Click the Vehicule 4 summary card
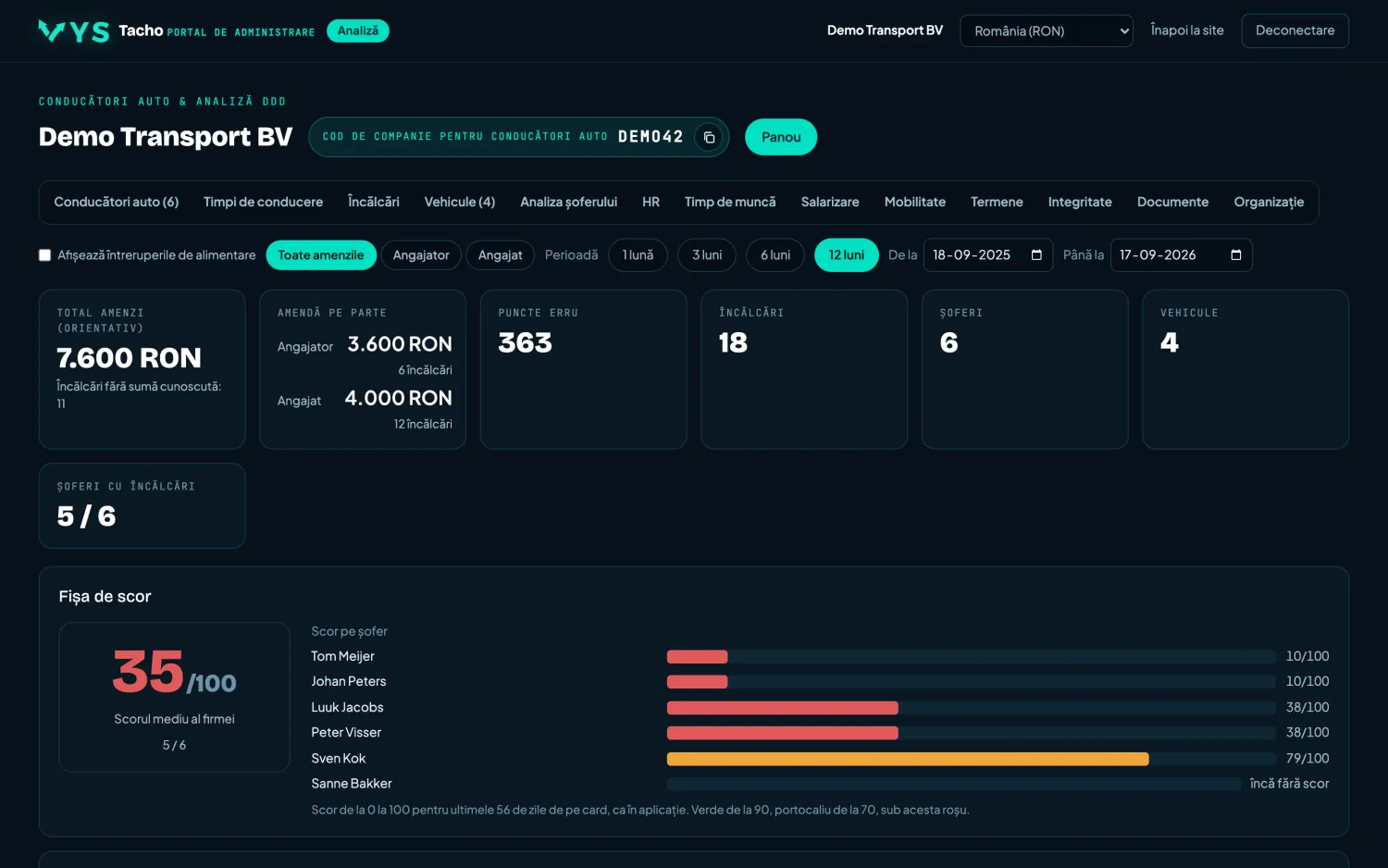 point(1245,369)
